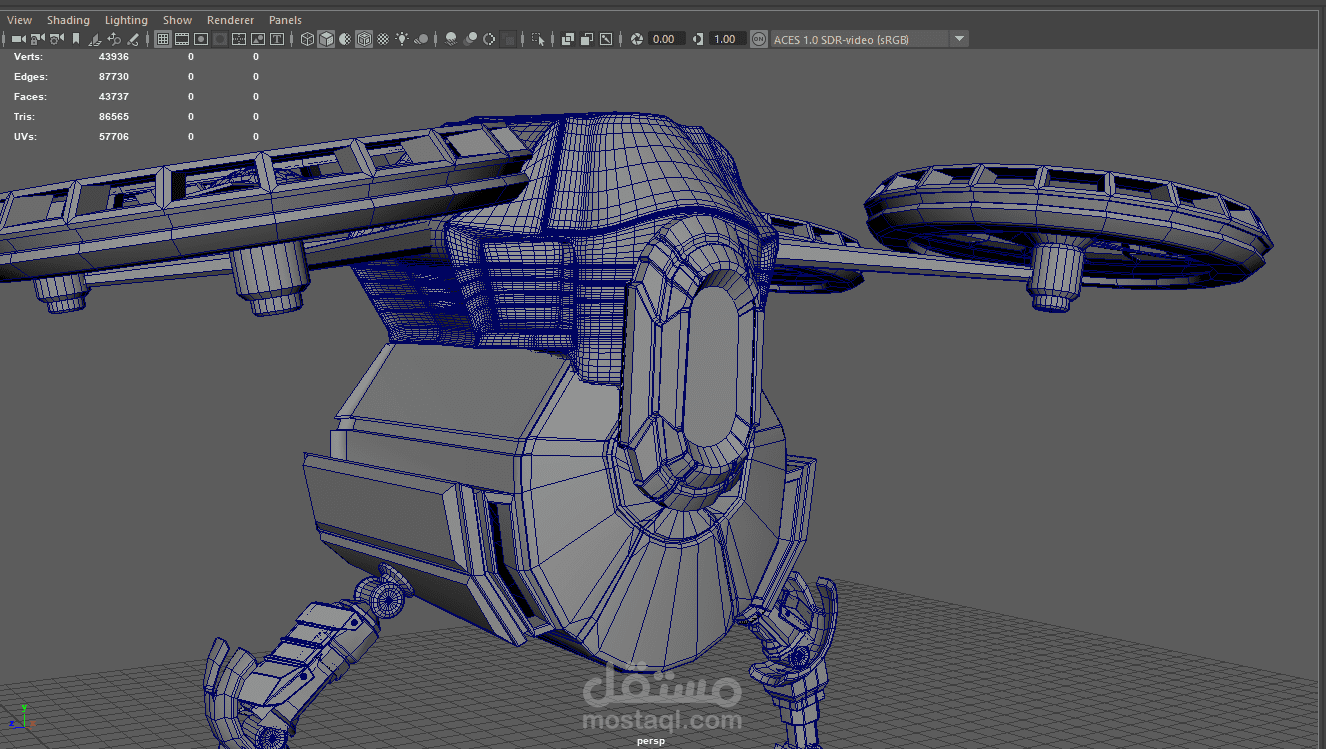
Task: Click the Bookmarks icon
Action: tap(76, 39)
